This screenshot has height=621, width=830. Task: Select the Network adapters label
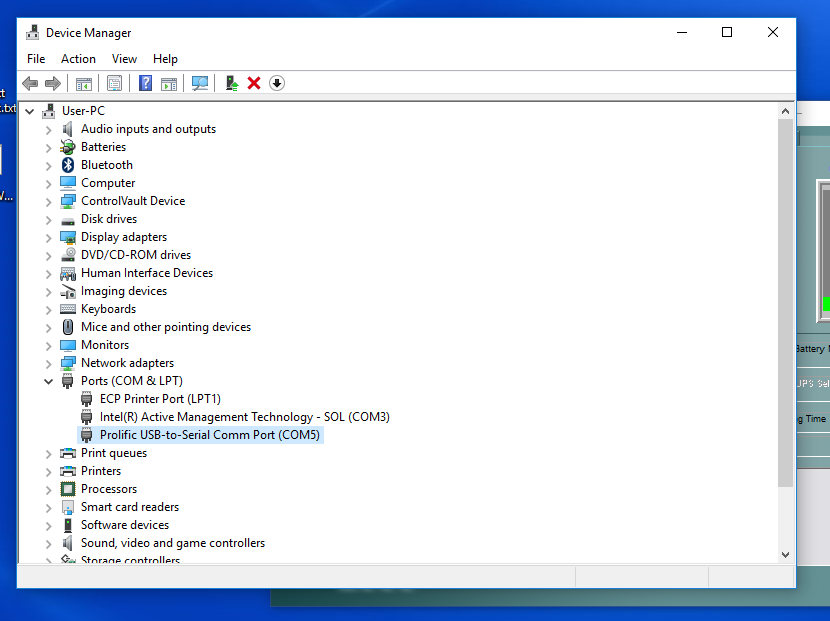[x=127, y=363]
